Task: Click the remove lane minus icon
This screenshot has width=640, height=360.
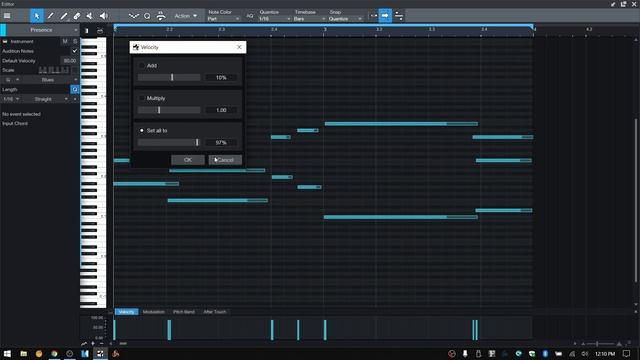Action: point(102,344)
